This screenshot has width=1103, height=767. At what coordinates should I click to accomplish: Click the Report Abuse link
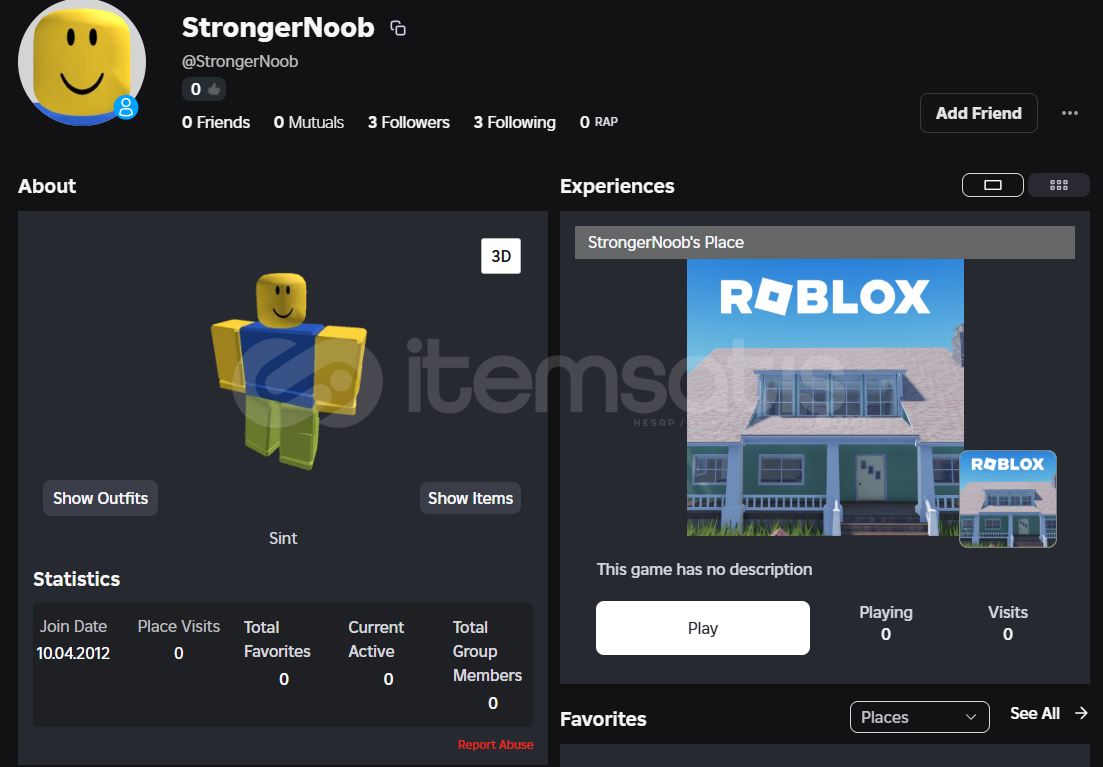coord(495,744)
